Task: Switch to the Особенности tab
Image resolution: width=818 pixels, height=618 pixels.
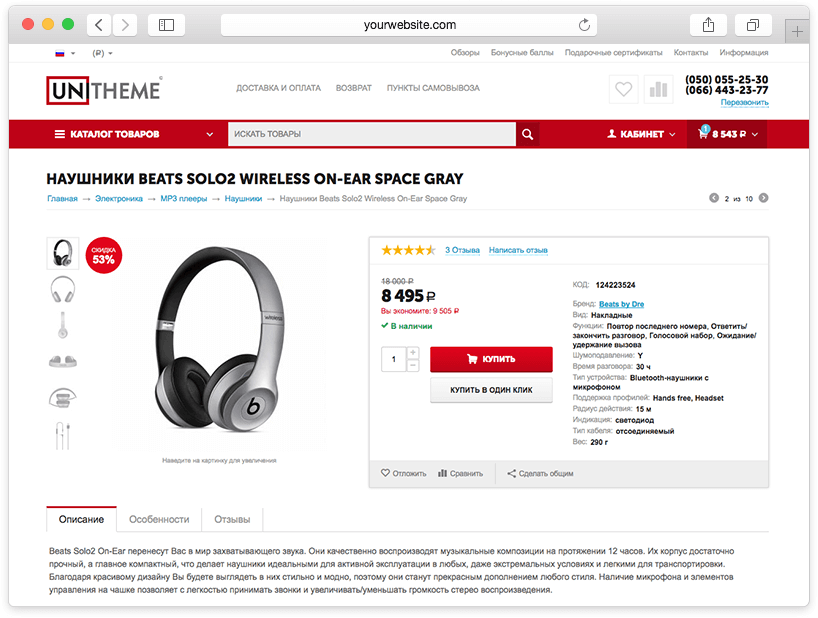Action: (x=159, y=519)
